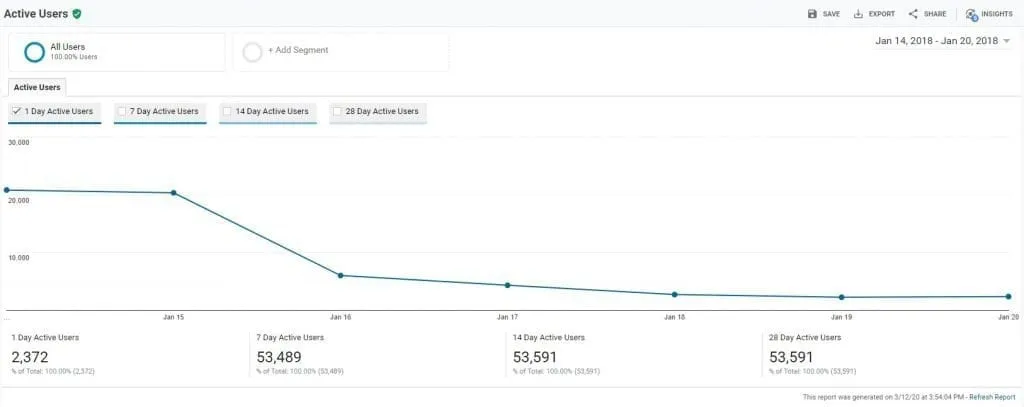Open the Insights icon
The height and width of the screenshot is (407, 1024).
pos(971,14)
